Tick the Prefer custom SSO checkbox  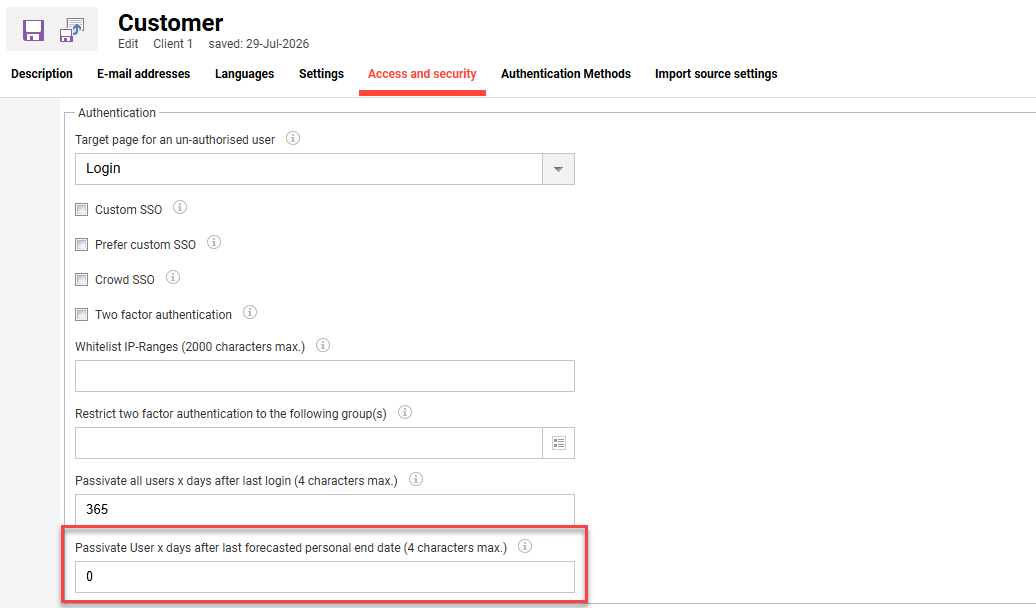tap(81, 245)
